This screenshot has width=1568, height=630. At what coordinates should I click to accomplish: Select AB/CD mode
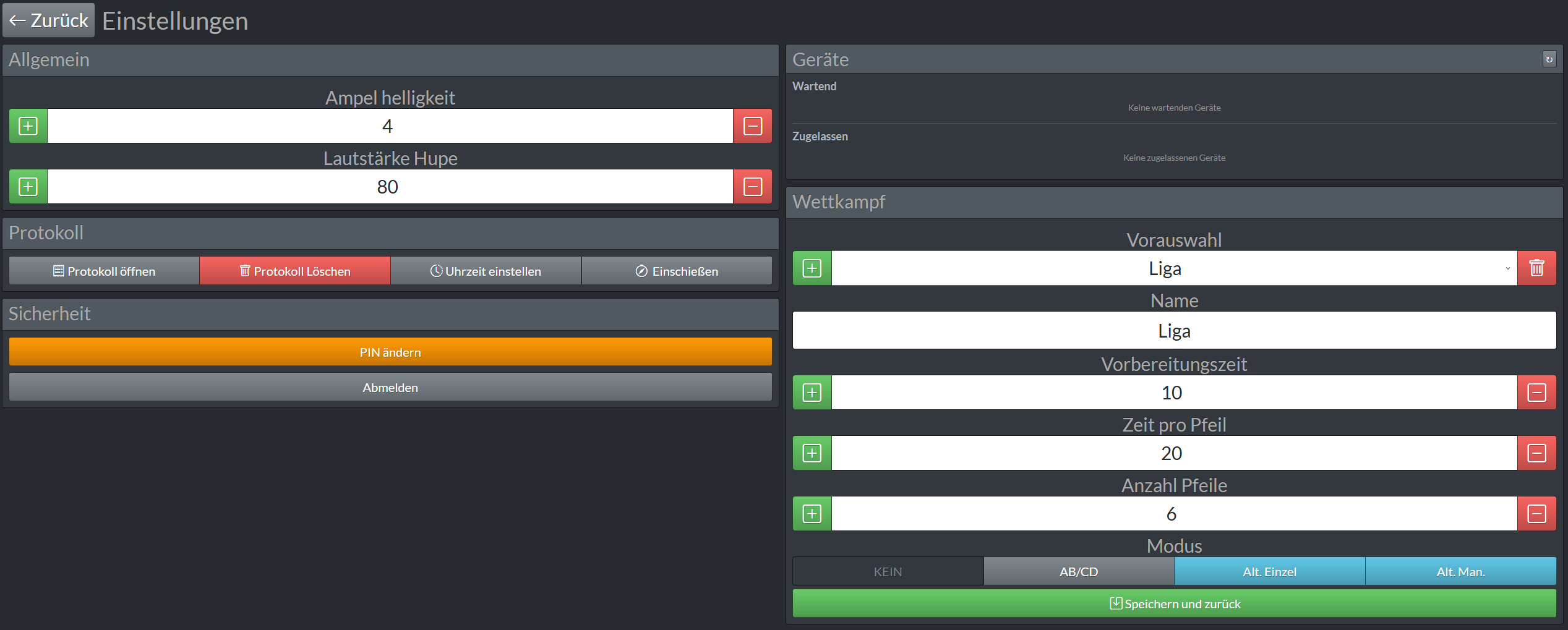coord(1079,571)
